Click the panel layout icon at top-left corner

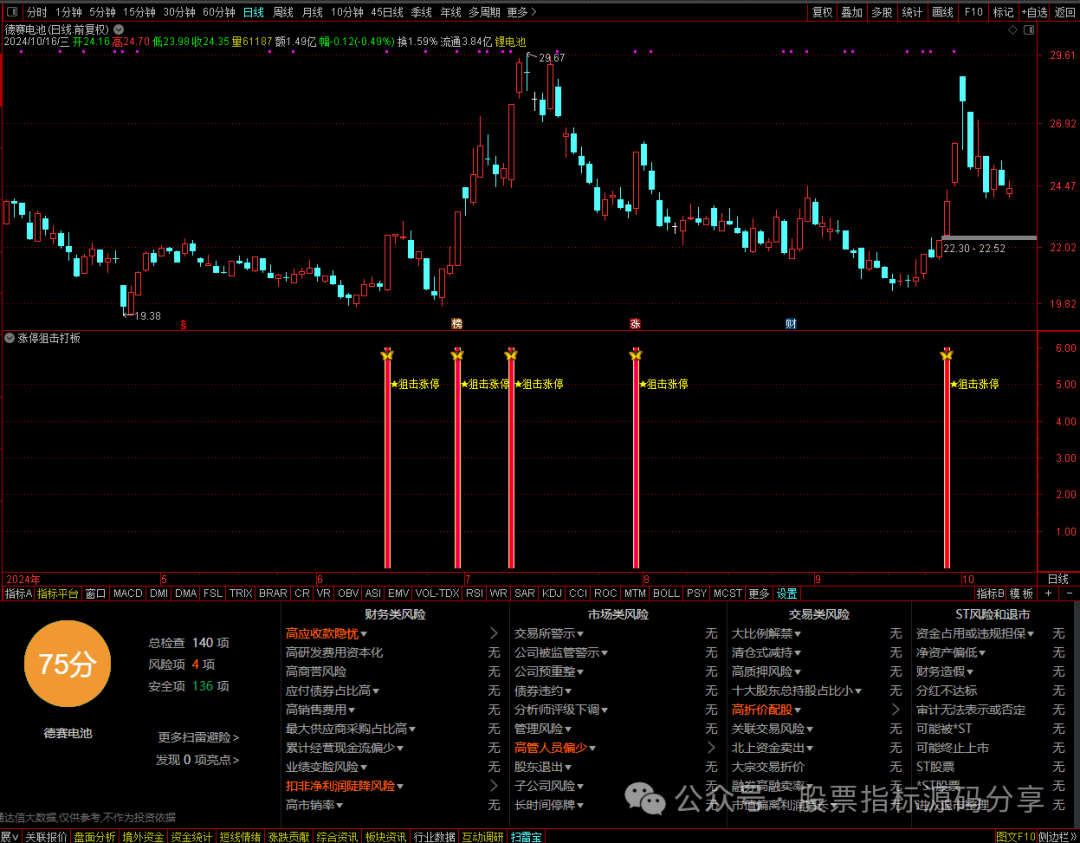pos(11,12)
